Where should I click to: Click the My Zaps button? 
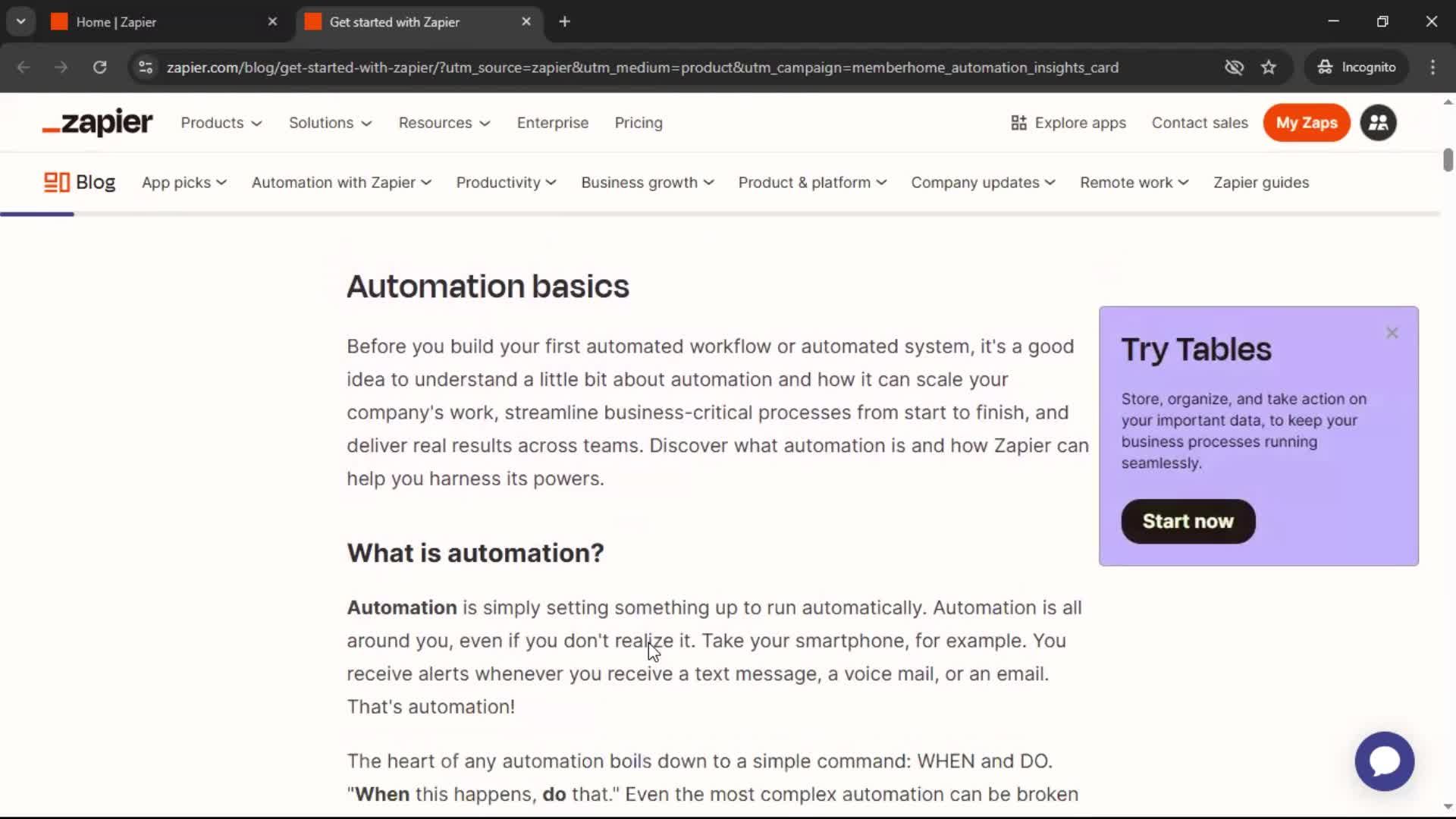tap(1307, 123)
